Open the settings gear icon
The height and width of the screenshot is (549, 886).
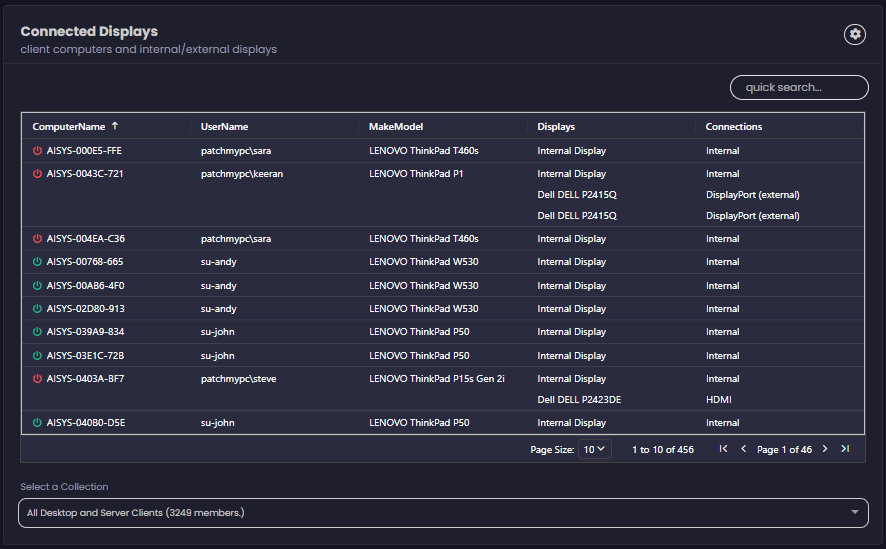tap(855, 34)
